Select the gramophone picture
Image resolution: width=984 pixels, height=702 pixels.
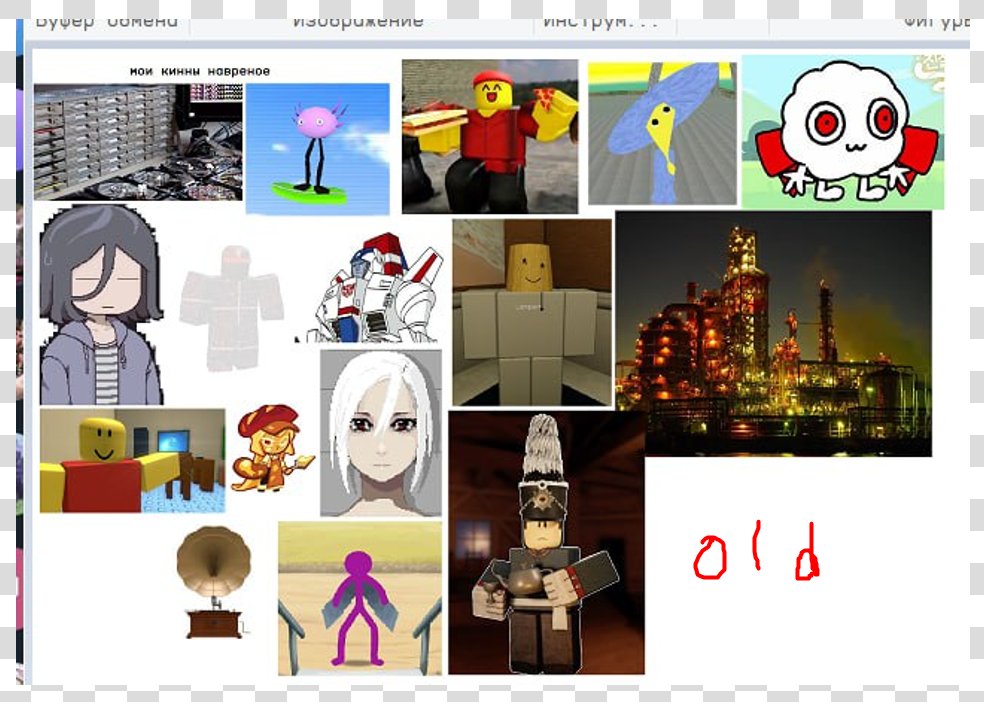pyautogui.click(x=213, y=582)
